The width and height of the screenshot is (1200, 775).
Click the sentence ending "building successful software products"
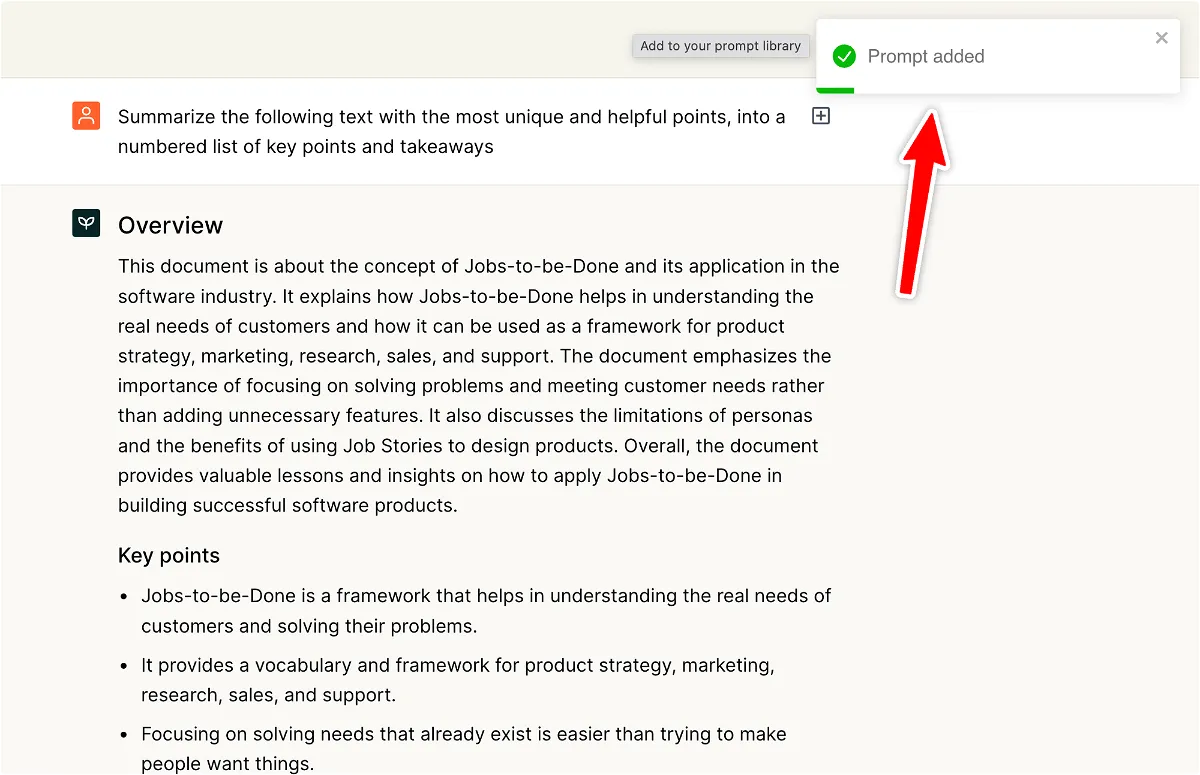288,506
